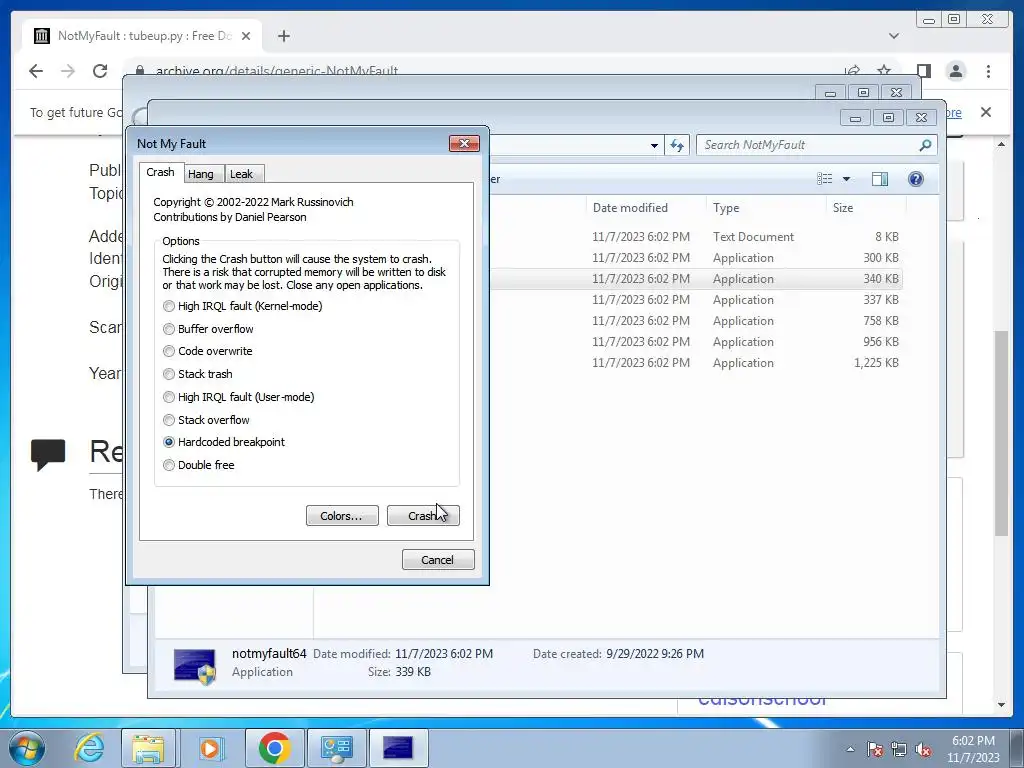
Task: Click the reviews speech bubble icon
Action: point(48,455)
